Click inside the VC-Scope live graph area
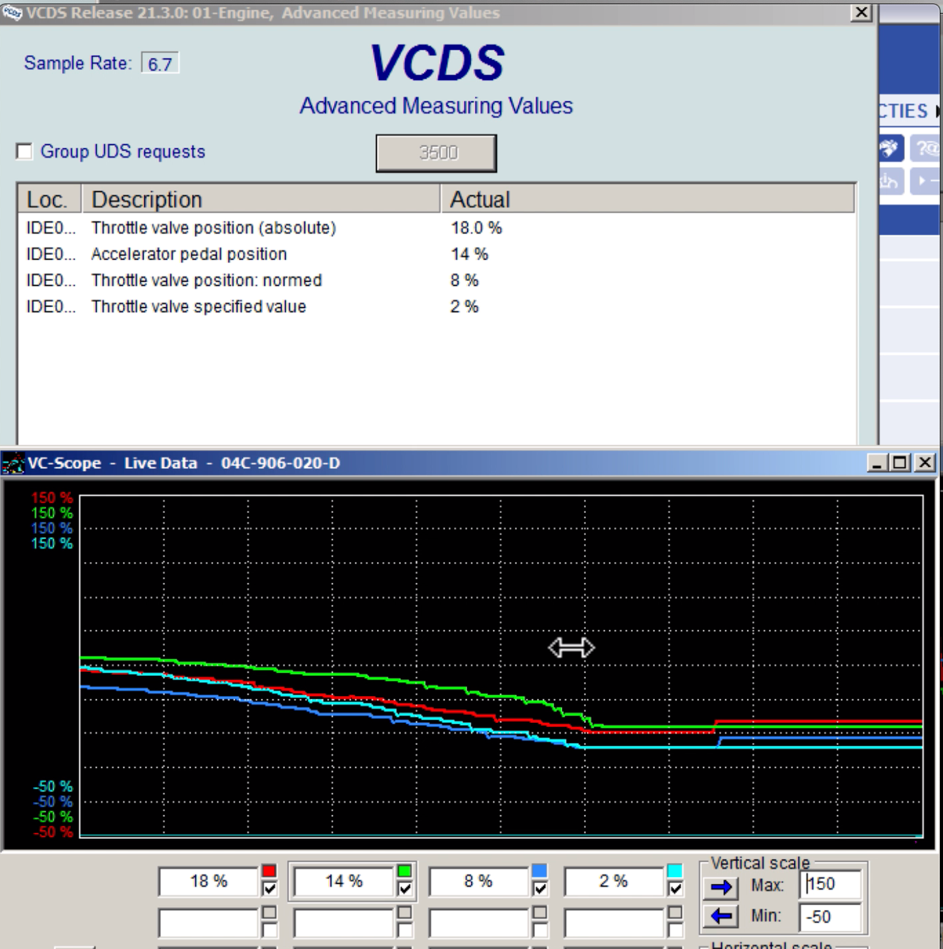 point(501,666)
